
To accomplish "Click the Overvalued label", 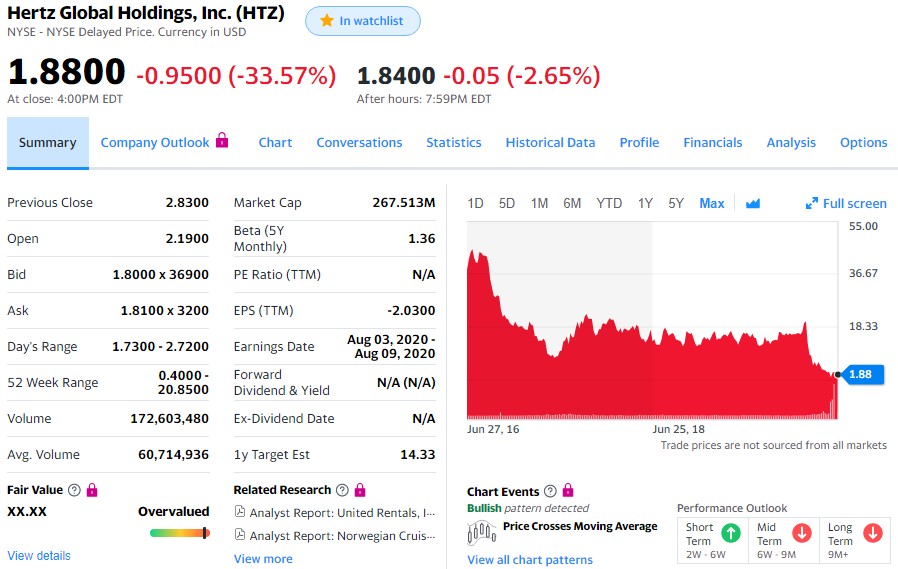I will (x=174, y=511).
